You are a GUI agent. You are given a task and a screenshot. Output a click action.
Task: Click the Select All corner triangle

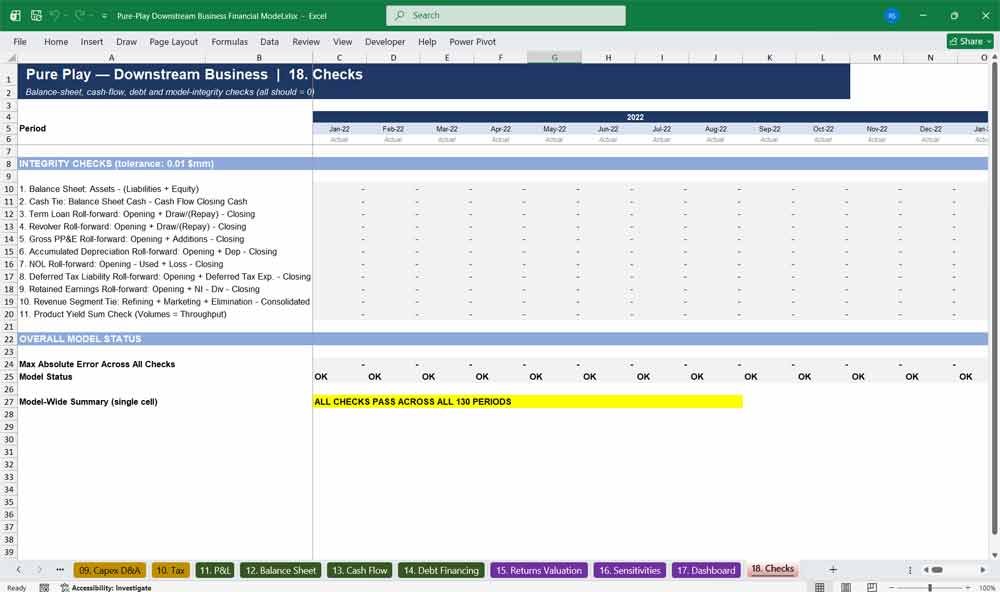[x=9, y=57]
